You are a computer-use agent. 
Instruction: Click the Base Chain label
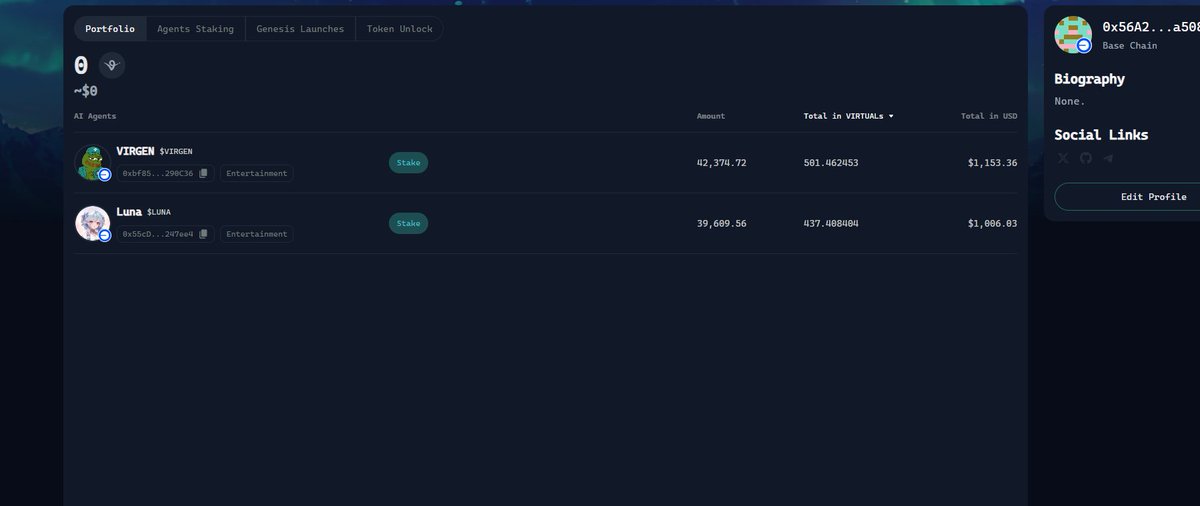click(1130, 46)
